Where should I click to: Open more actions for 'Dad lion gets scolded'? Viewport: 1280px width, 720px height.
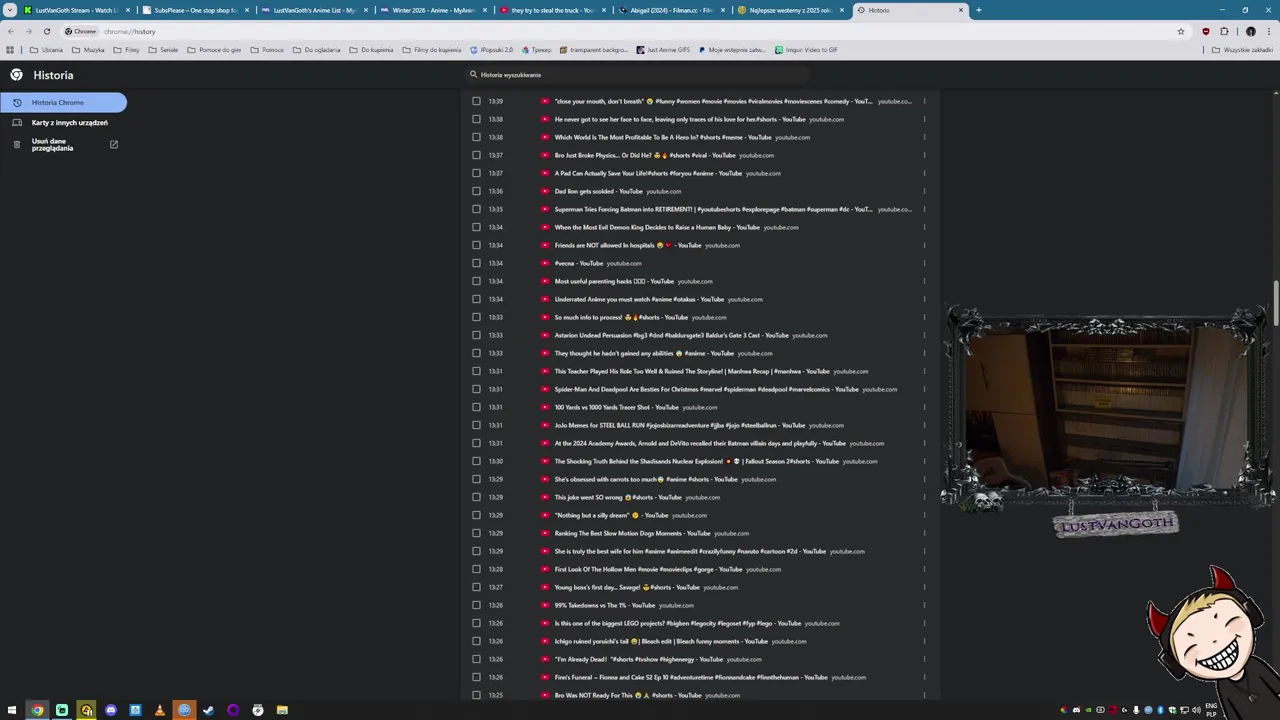924,191
